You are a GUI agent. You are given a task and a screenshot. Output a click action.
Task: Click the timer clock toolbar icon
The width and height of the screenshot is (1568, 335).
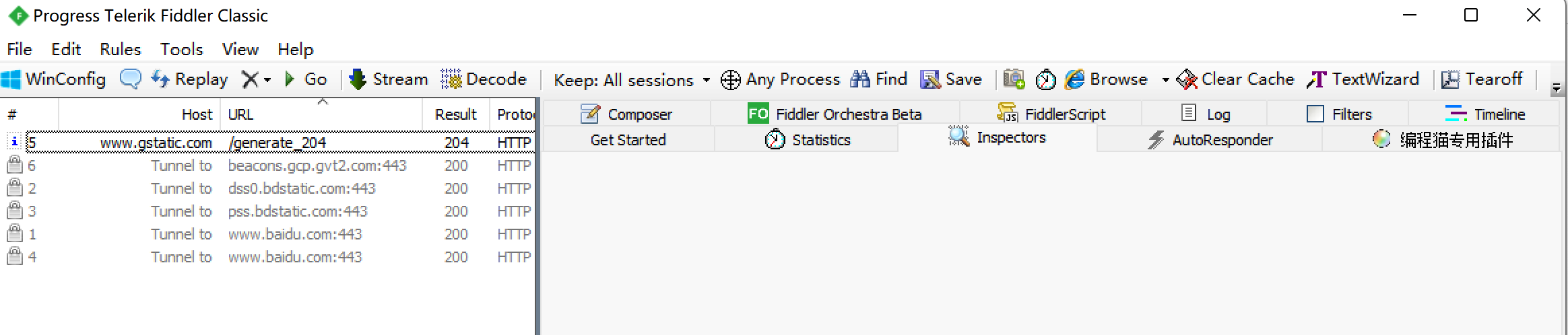[x=1045, y=80]
